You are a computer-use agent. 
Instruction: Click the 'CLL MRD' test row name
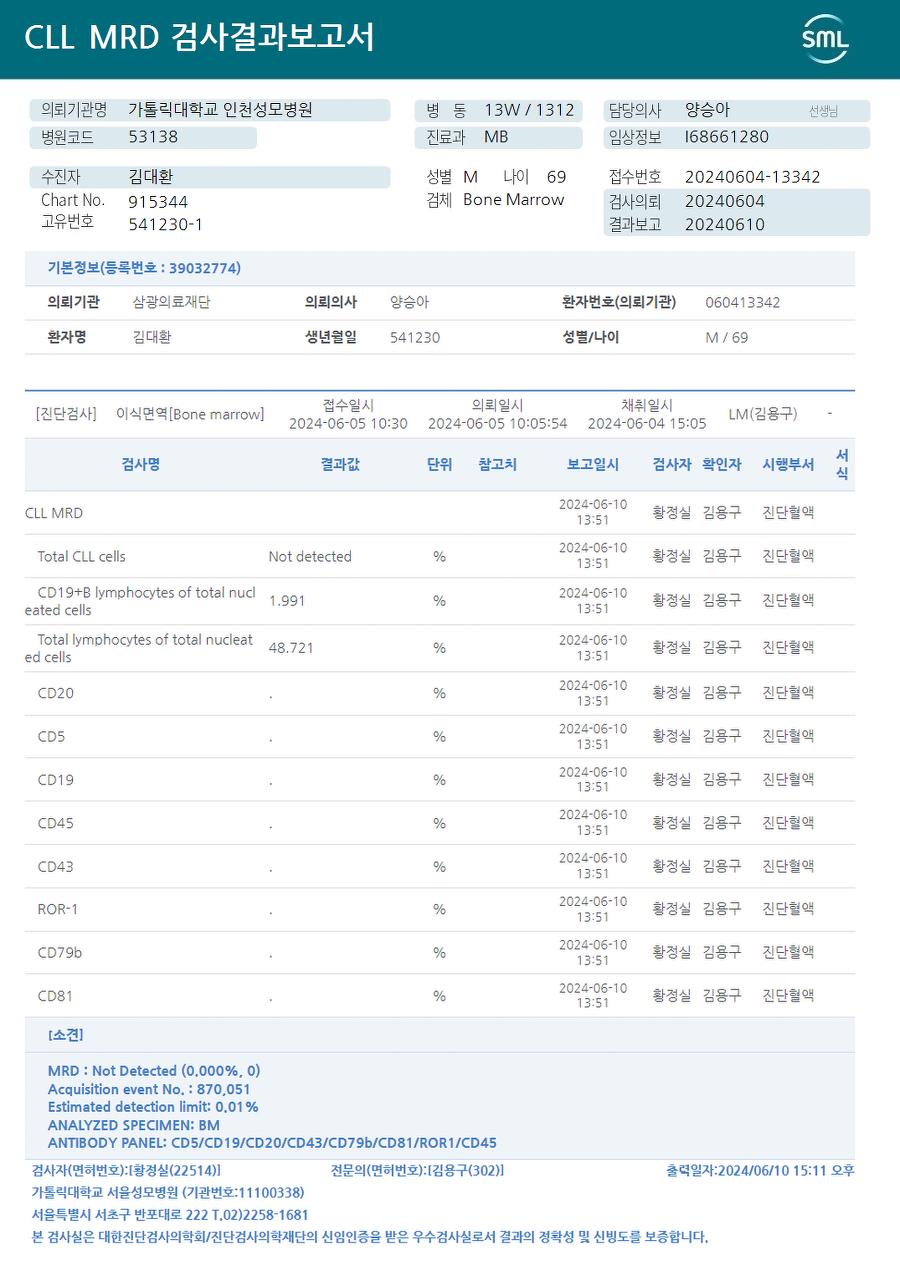54,513
